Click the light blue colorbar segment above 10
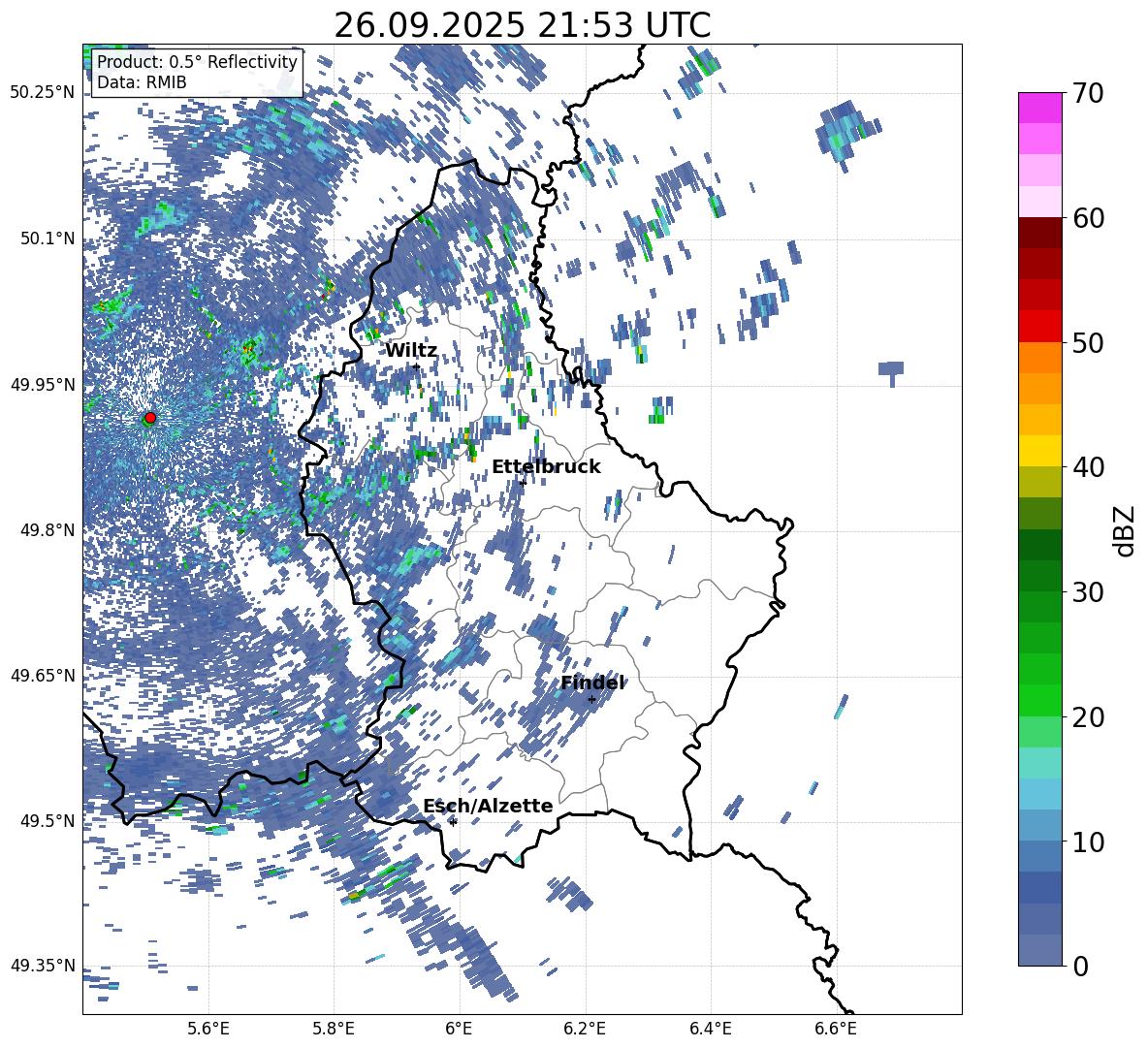Image resolution: width=1148 pixels, height=1048 pixels. pyautogui.click(x=1039, y=794)
